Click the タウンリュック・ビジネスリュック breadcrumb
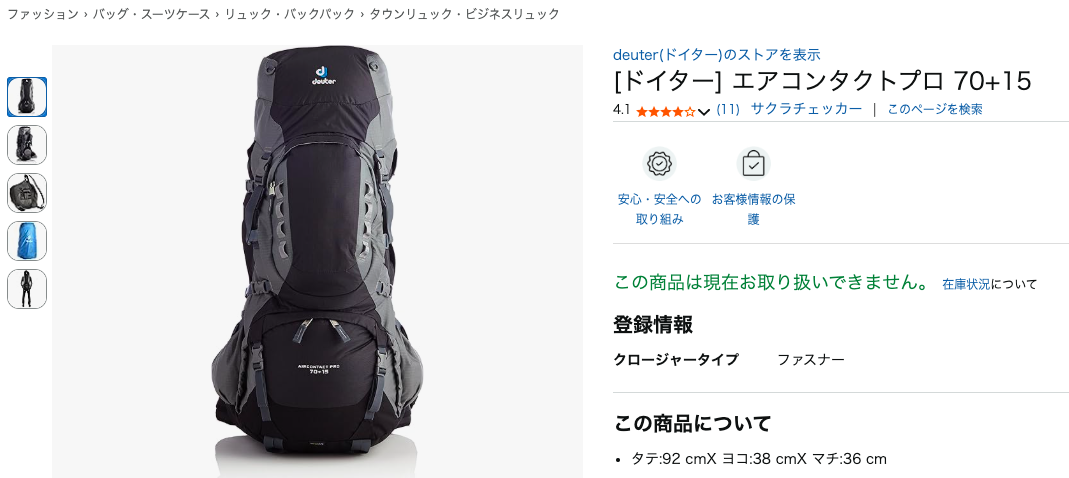Image resolution: width=1069 pixels, height=478 pixels. (x=464, y=14)
